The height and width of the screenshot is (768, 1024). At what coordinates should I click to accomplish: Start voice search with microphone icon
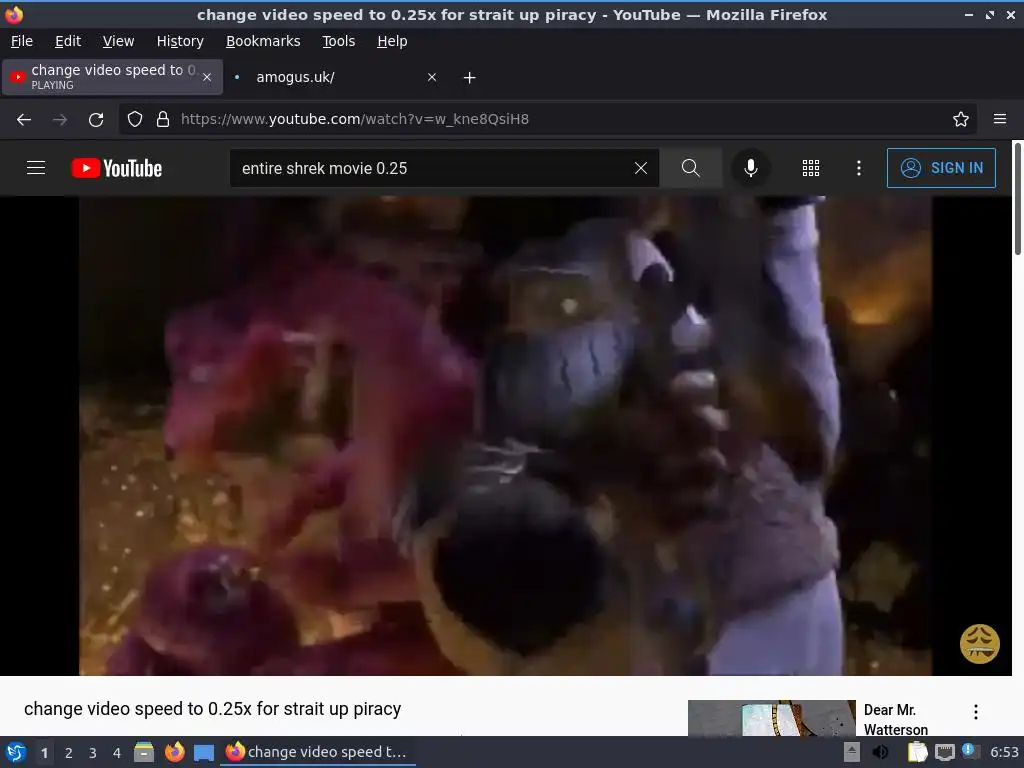(x=751, y=168)
